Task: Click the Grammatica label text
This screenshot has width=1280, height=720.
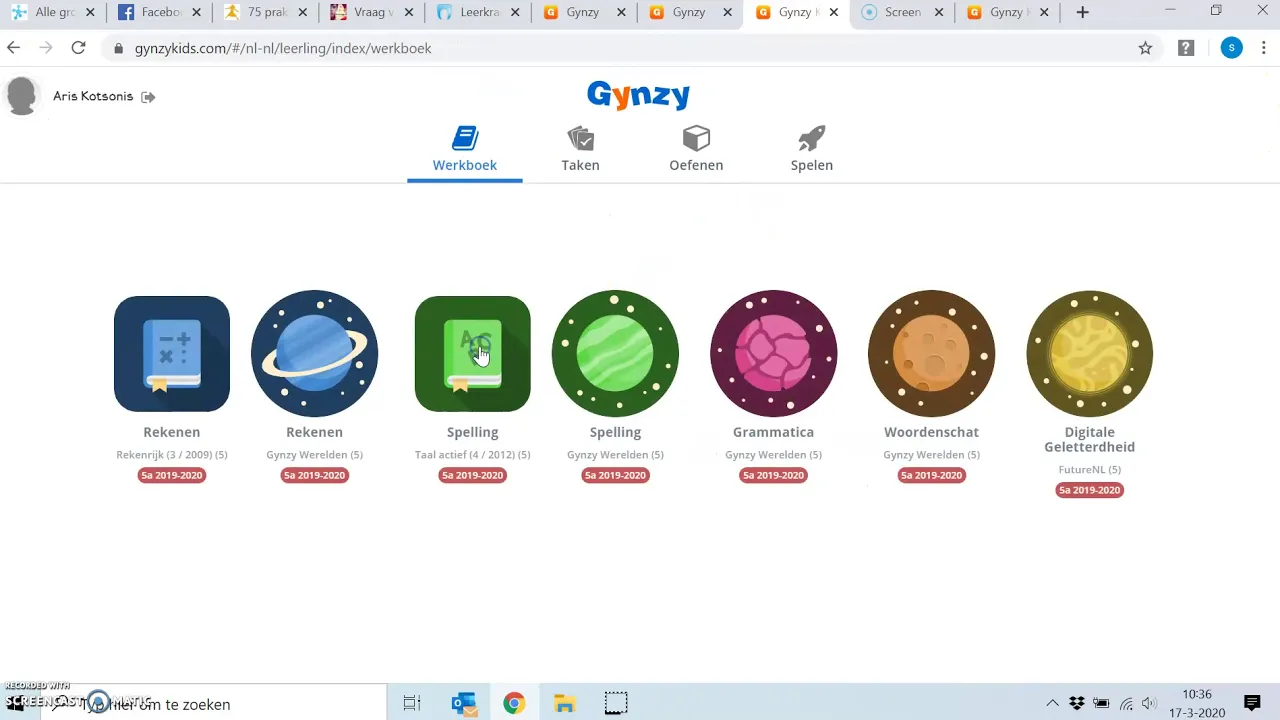Action: pyautogui.click(x=773, y=432)
